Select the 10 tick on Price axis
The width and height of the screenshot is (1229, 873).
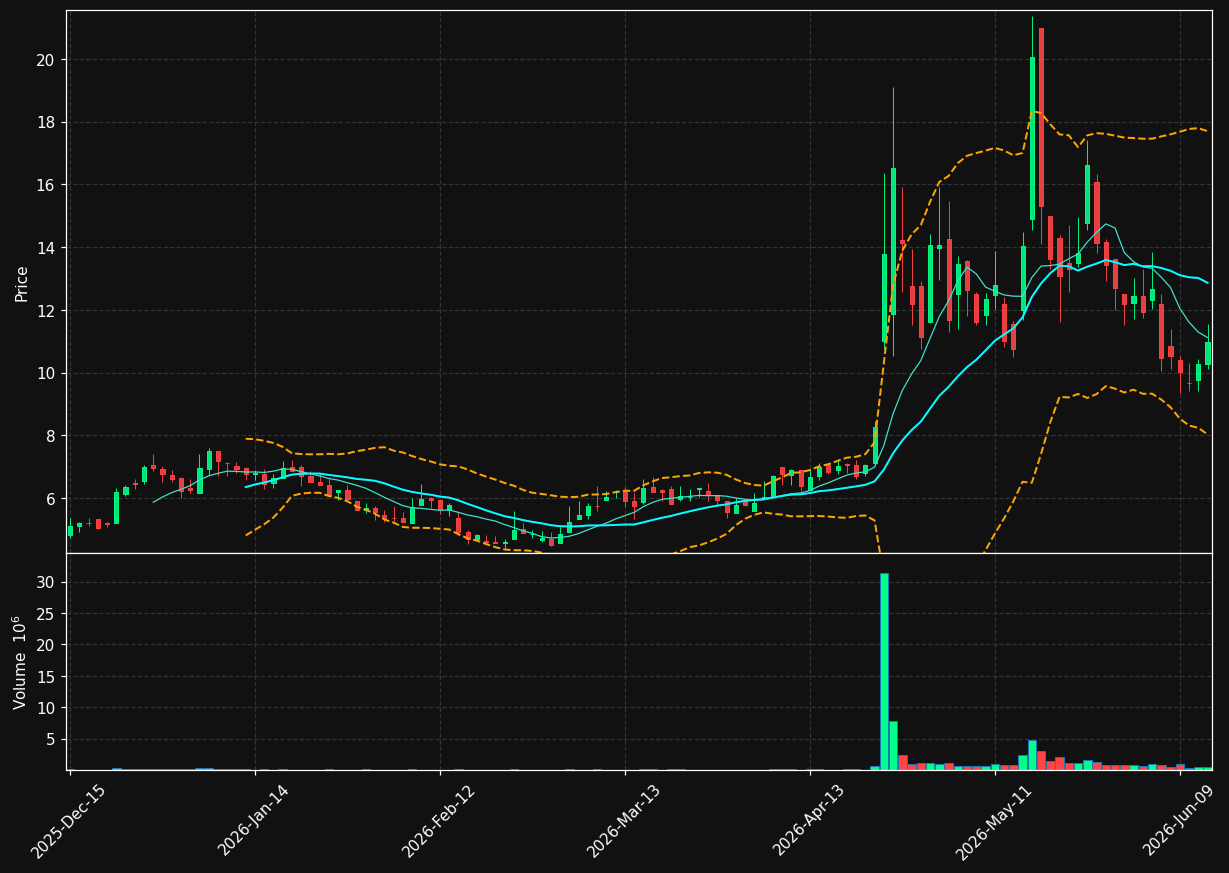pos(45,373)
